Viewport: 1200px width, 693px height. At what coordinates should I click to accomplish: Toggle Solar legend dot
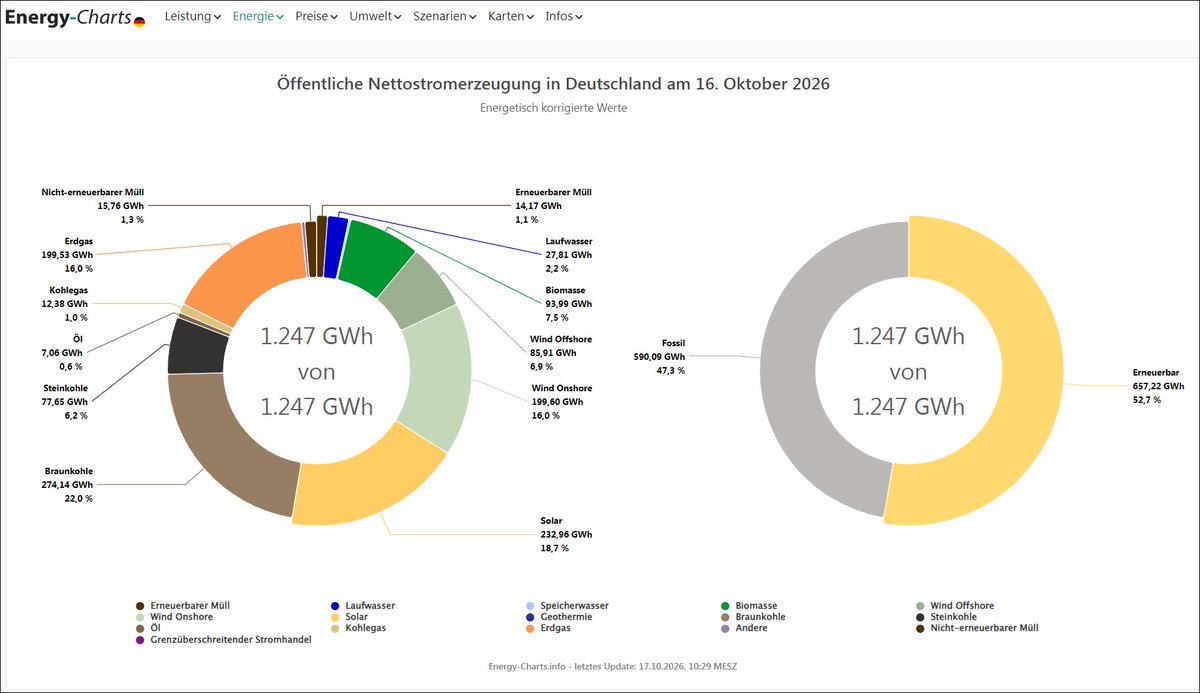(335, 617)
